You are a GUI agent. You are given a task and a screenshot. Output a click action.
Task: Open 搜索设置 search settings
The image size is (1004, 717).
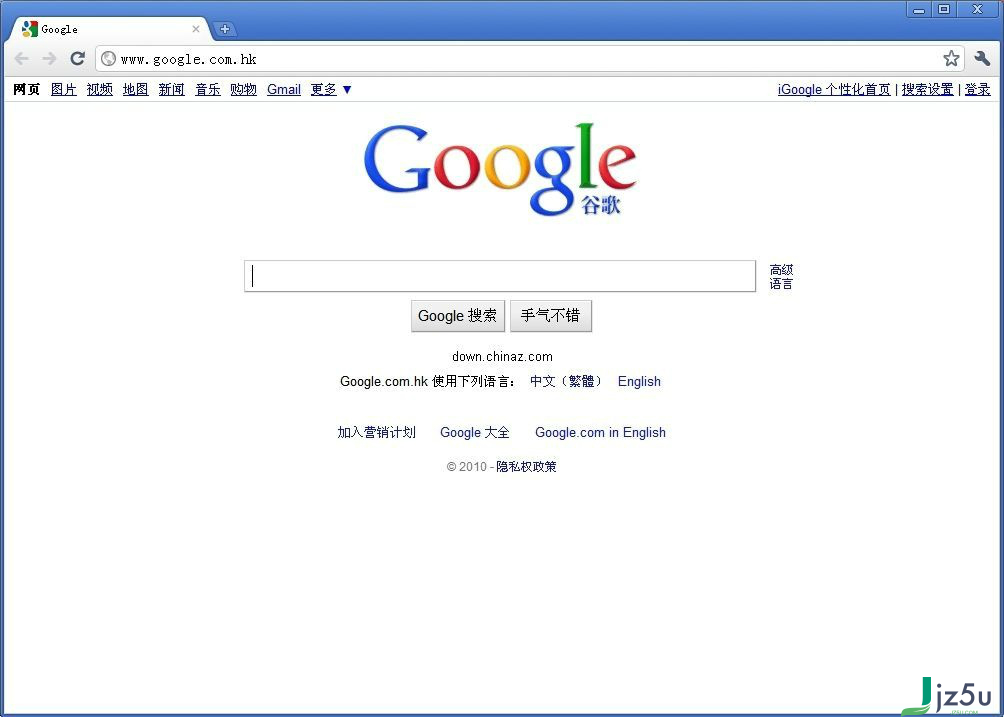(927, 90)
